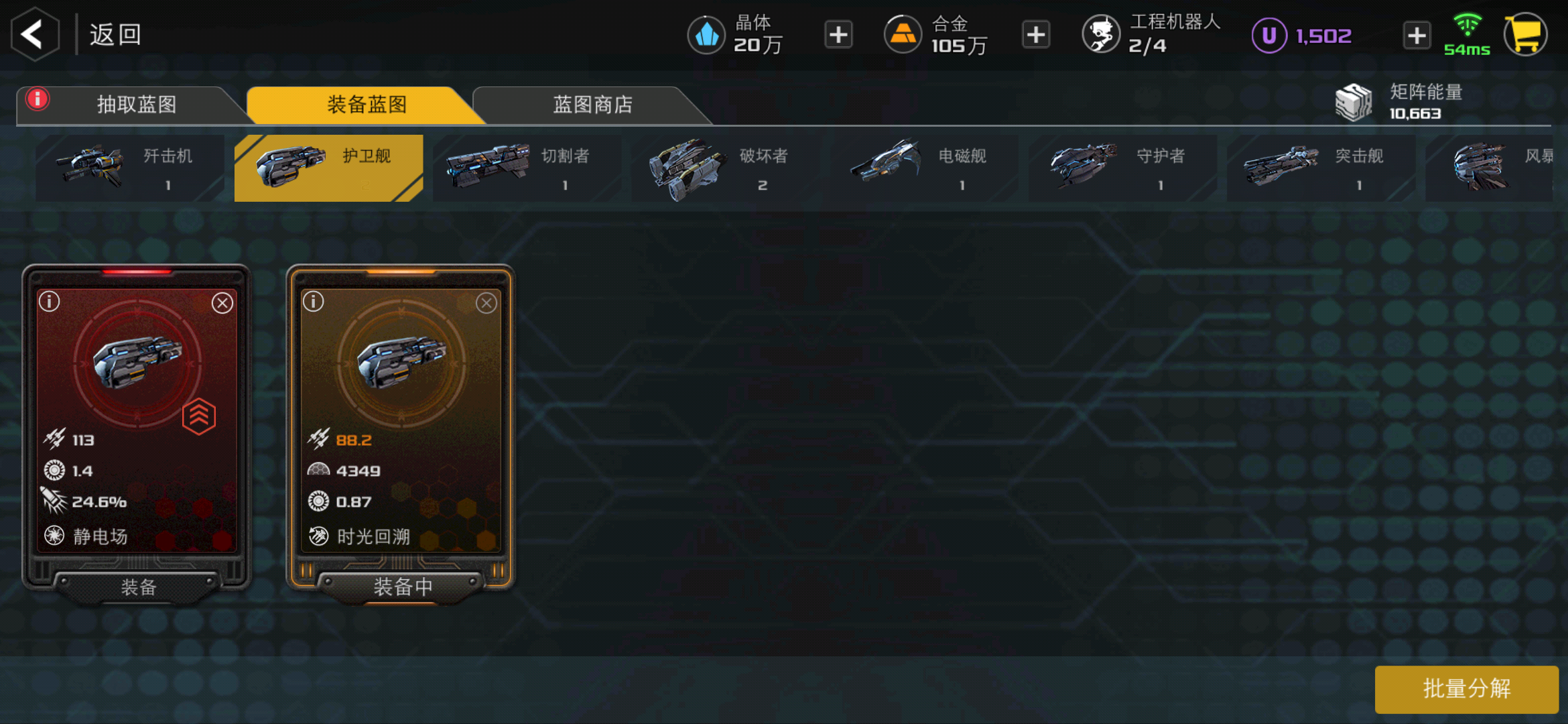Image resolution: width=1568 pixels, height=724 pixels.
Task: Open the matrix energy cube icon
Action: pyautogui.click(x=1354, y=103)
